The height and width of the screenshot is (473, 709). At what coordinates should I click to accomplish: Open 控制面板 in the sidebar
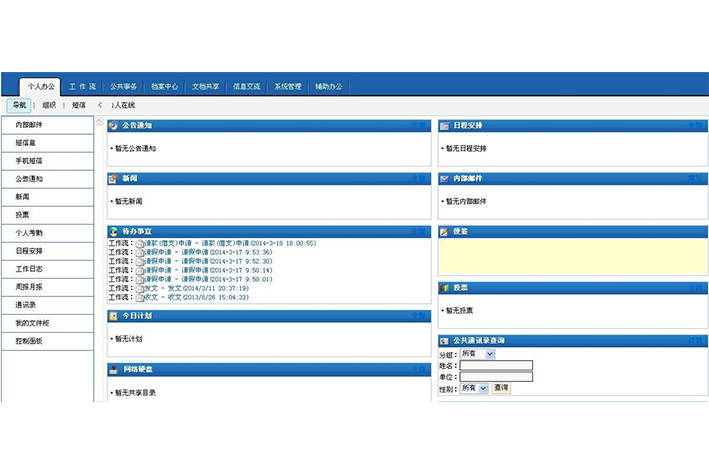pos(47,341)
